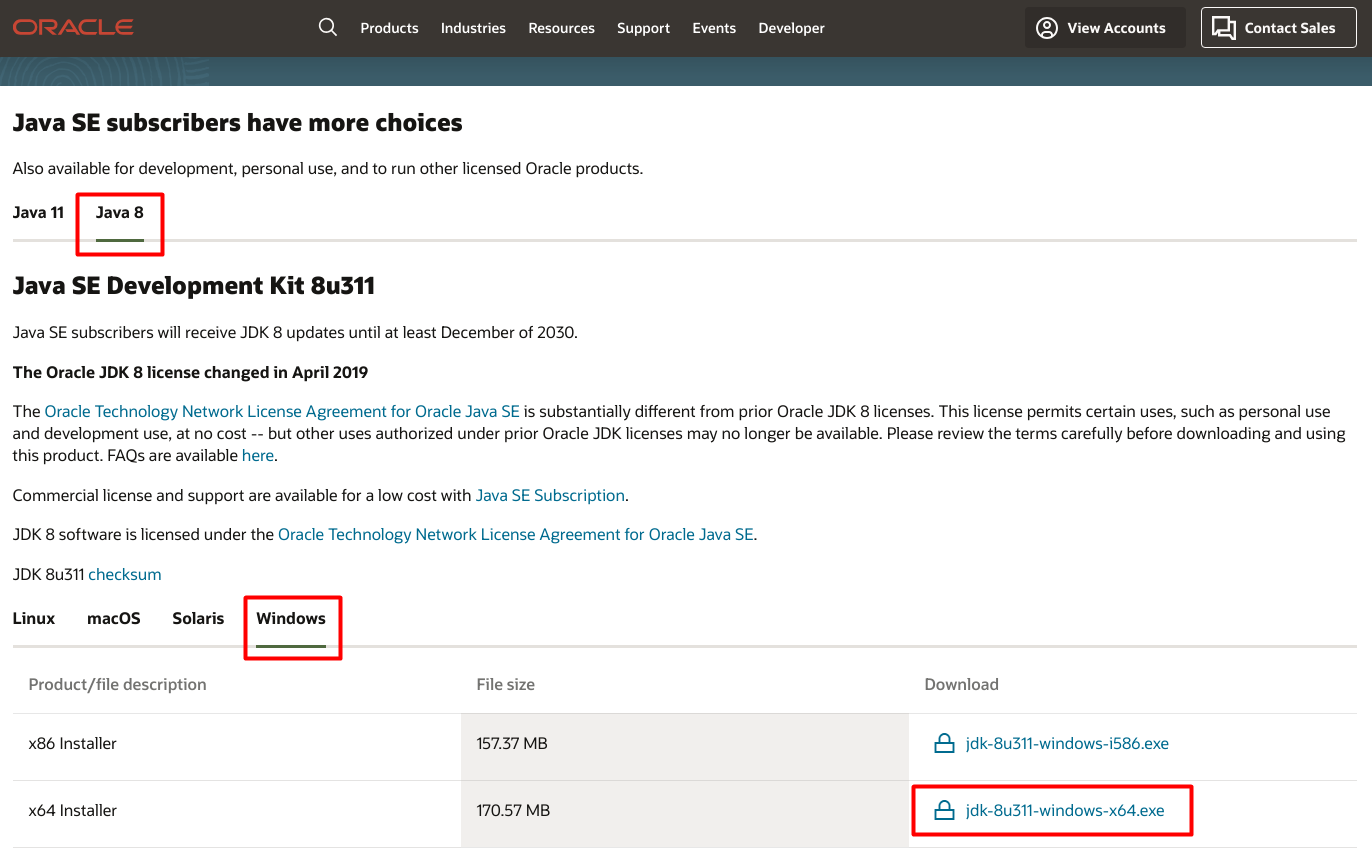Open license agreement link after 'licensed under the'
The image size is (1372, 863).
[x=515, y=534]
